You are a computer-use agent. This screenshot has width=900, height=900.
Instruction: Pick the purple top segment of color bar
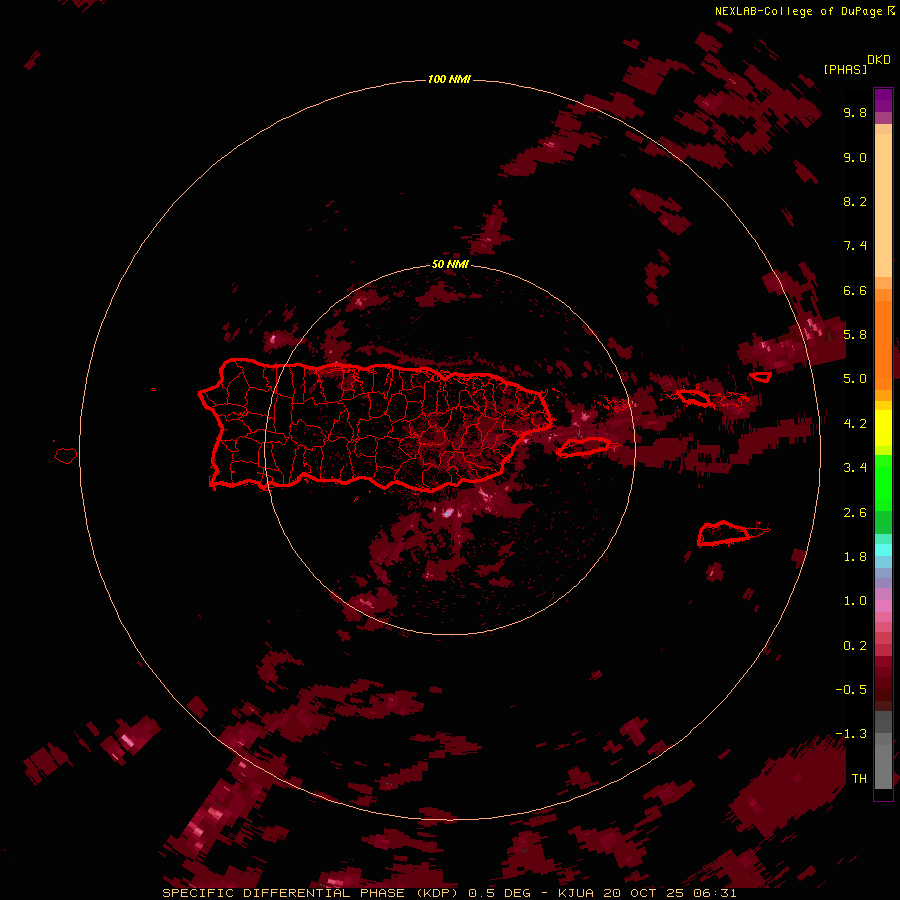tap(883, 100)
